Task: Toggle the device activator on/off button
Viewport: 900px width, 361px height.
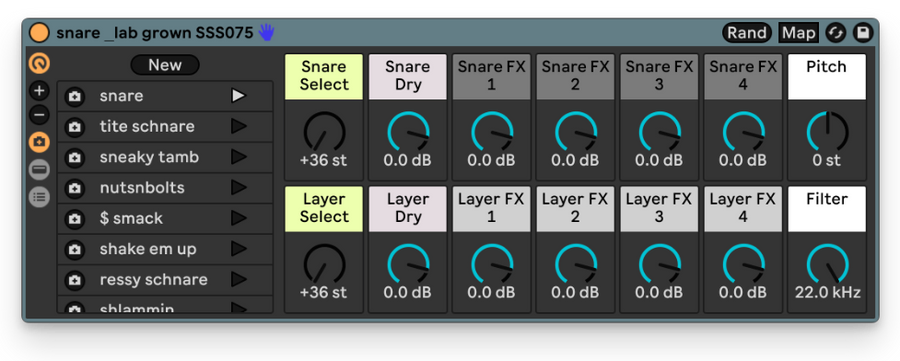Action: [40, 33]
